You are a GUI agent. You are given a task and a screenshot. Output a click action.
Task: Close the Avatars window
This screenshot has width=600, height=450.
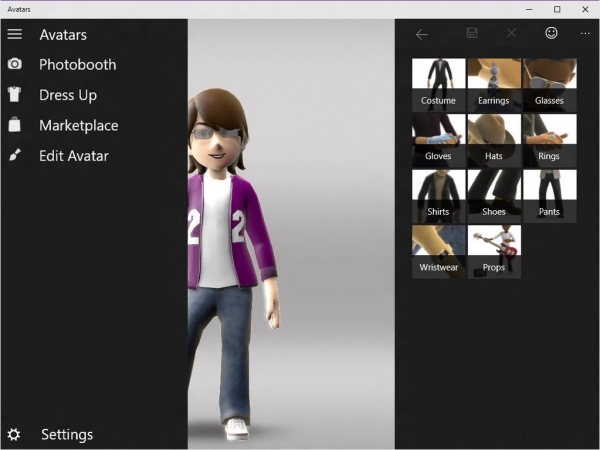tap(585, 9)
